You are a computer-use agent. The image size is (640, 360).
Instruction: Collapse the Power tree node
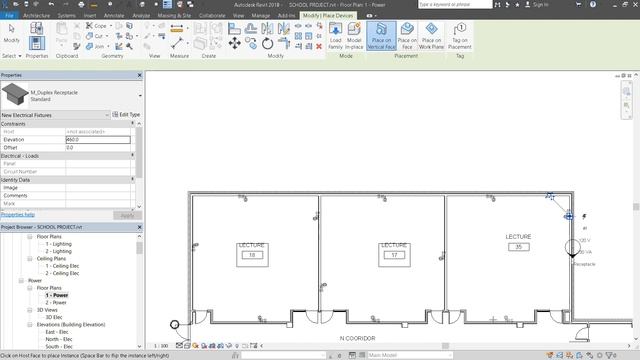pyautogui.click(x=21, y=280)
